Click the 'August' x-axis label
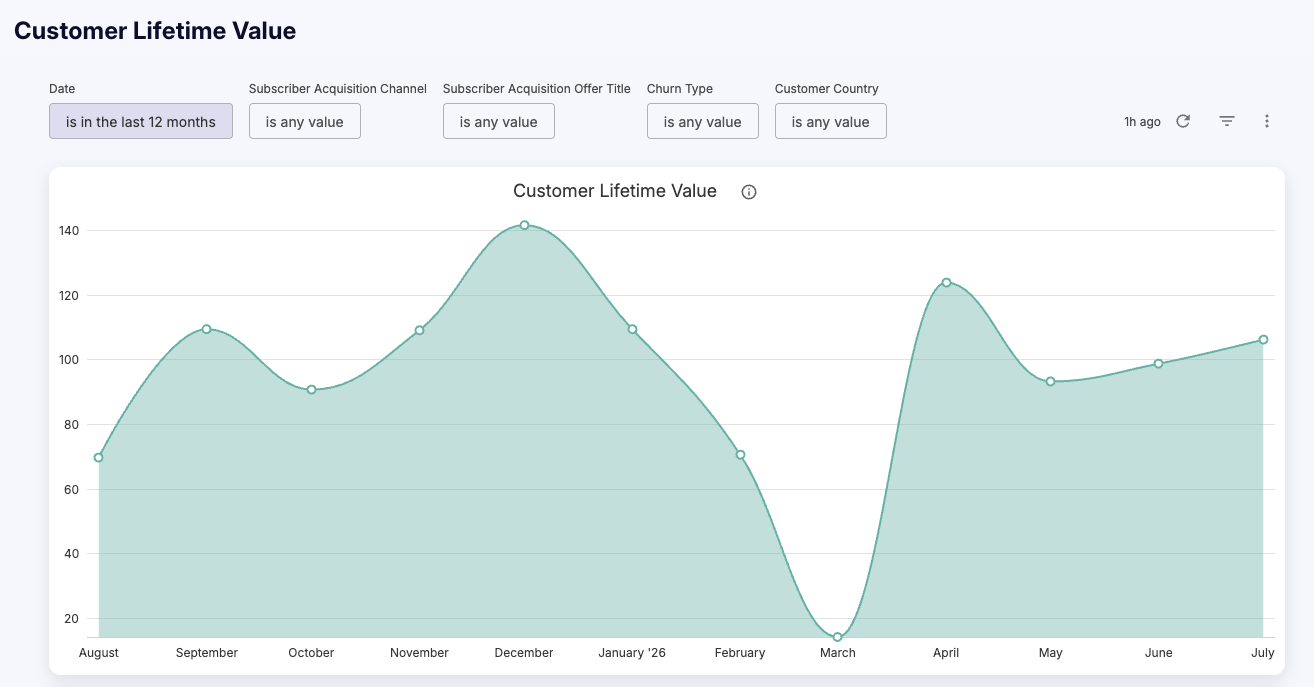The height and width of the screenshot is (687, 1314). (x=99, y=653)
